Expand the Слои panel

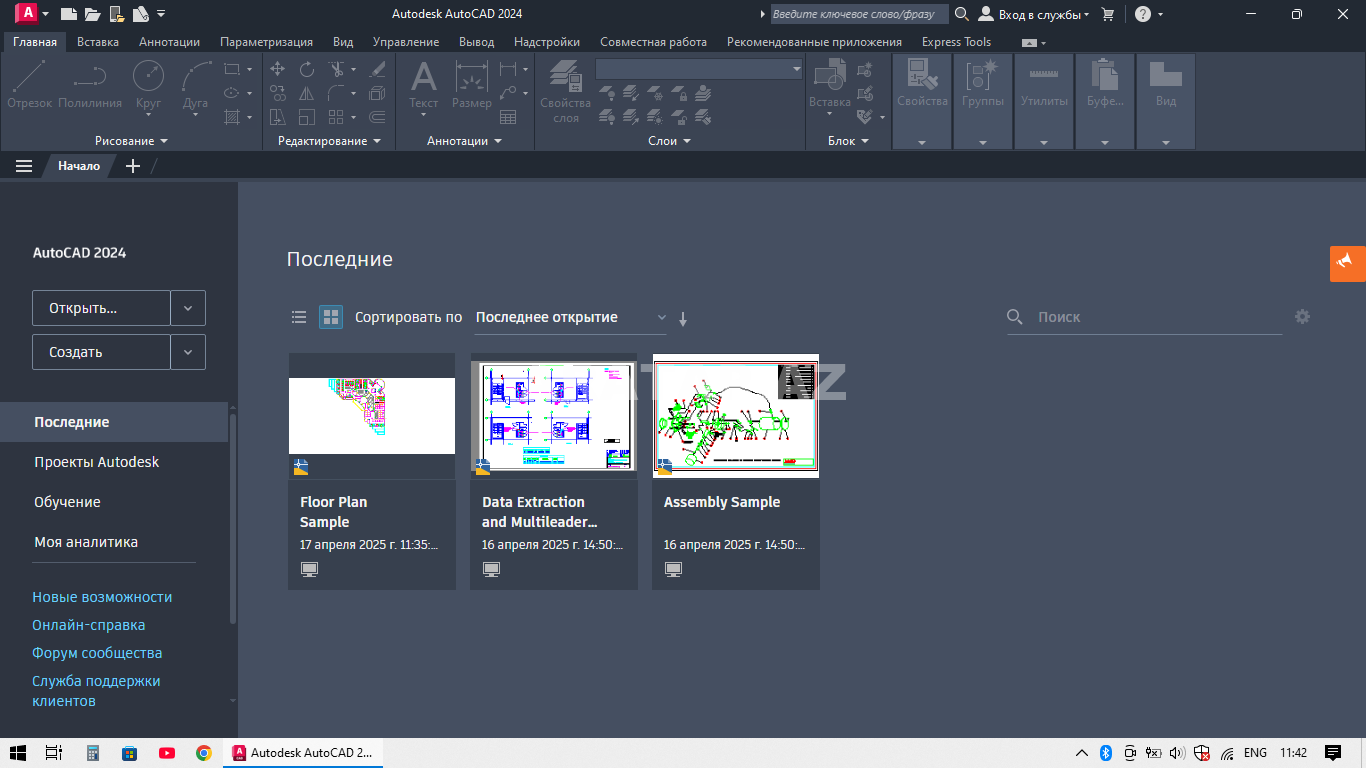[x=670, y=141]
